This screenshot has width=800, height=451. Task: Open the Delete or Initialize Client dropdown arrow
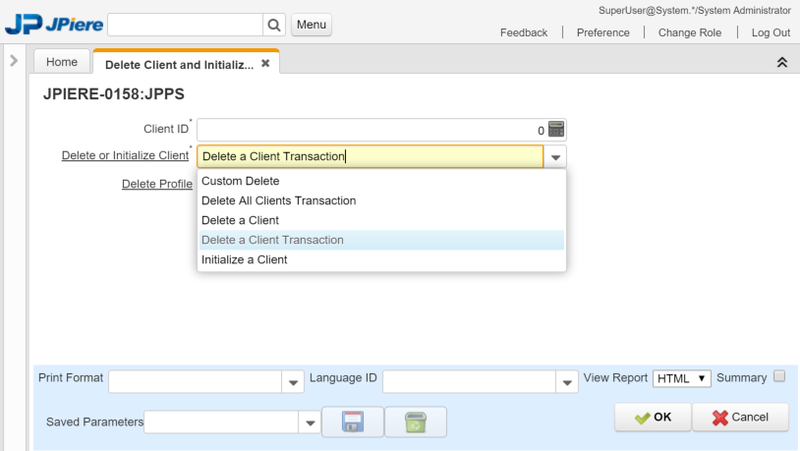click(556, 157)
